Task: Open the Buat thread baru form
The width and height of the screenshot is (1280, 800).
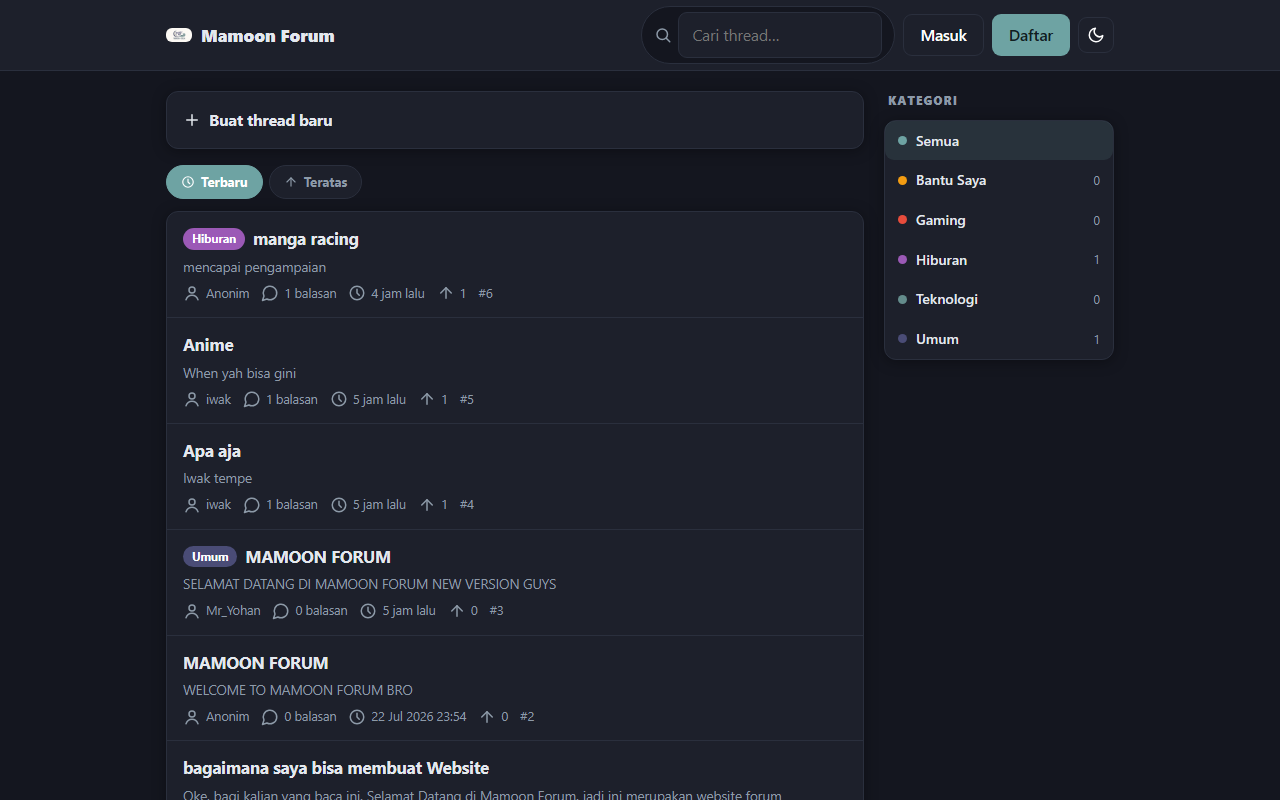Action: click(515, 120)
